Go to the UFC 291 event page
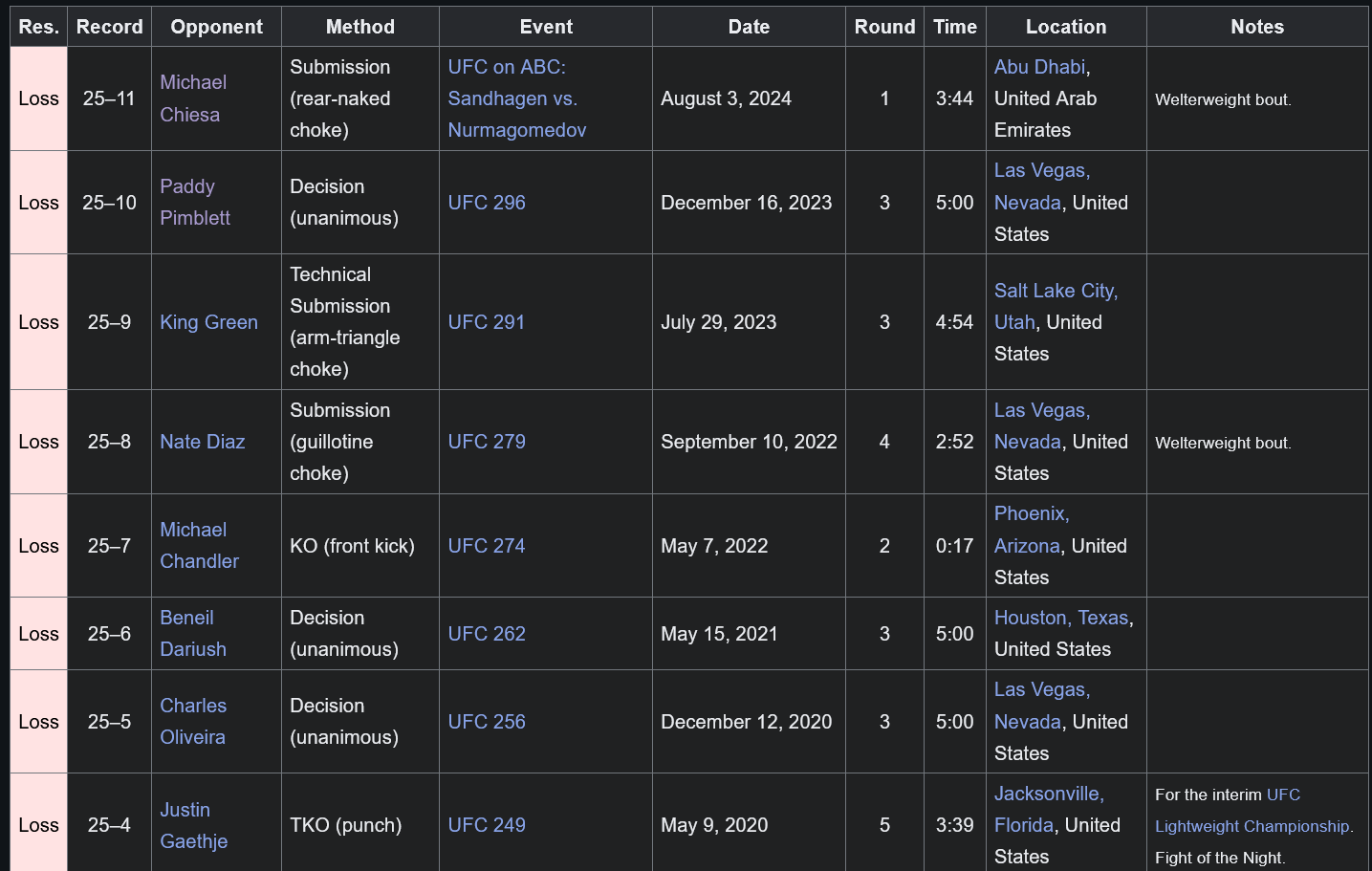This screenshot has width=1372, height=871. (487, 322)
